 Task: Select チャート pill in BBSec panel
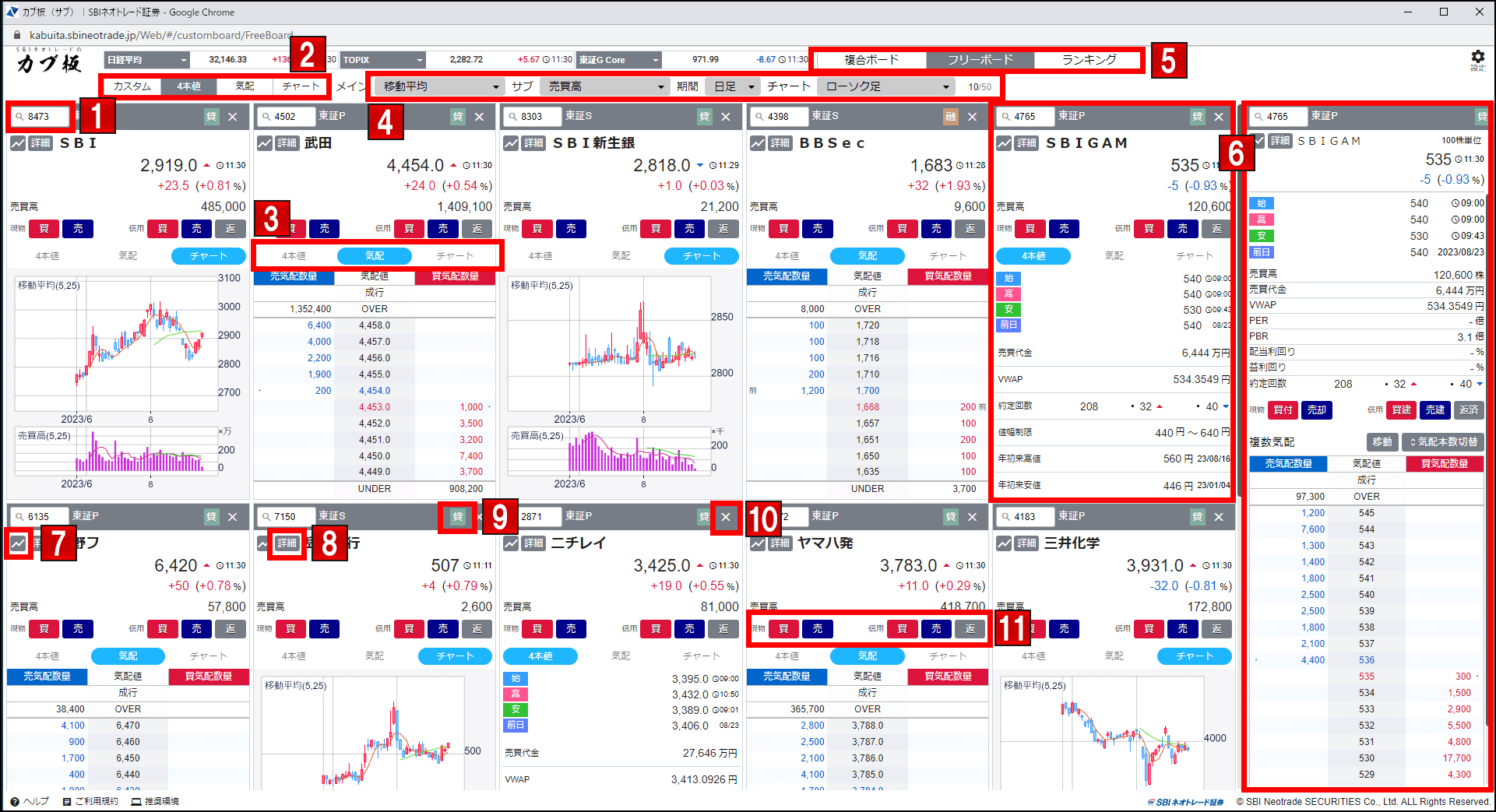click(x=948, y=256)
